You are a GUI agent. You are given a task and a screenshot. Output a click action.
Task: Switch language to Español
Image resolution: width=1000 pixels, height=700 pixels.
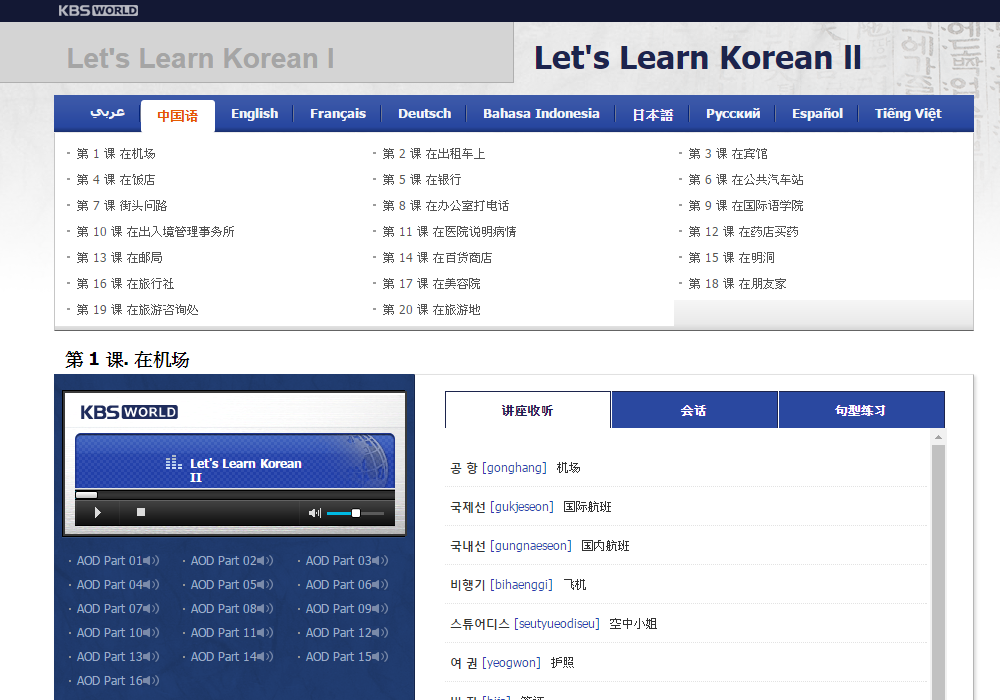coord(818,113)
